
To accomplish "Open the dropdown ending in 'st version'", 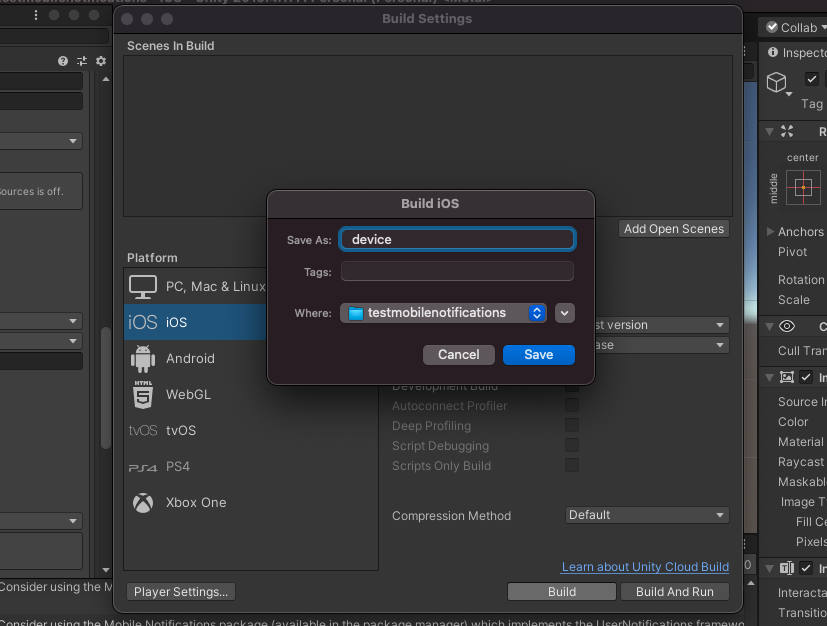I will pos(661,325).
